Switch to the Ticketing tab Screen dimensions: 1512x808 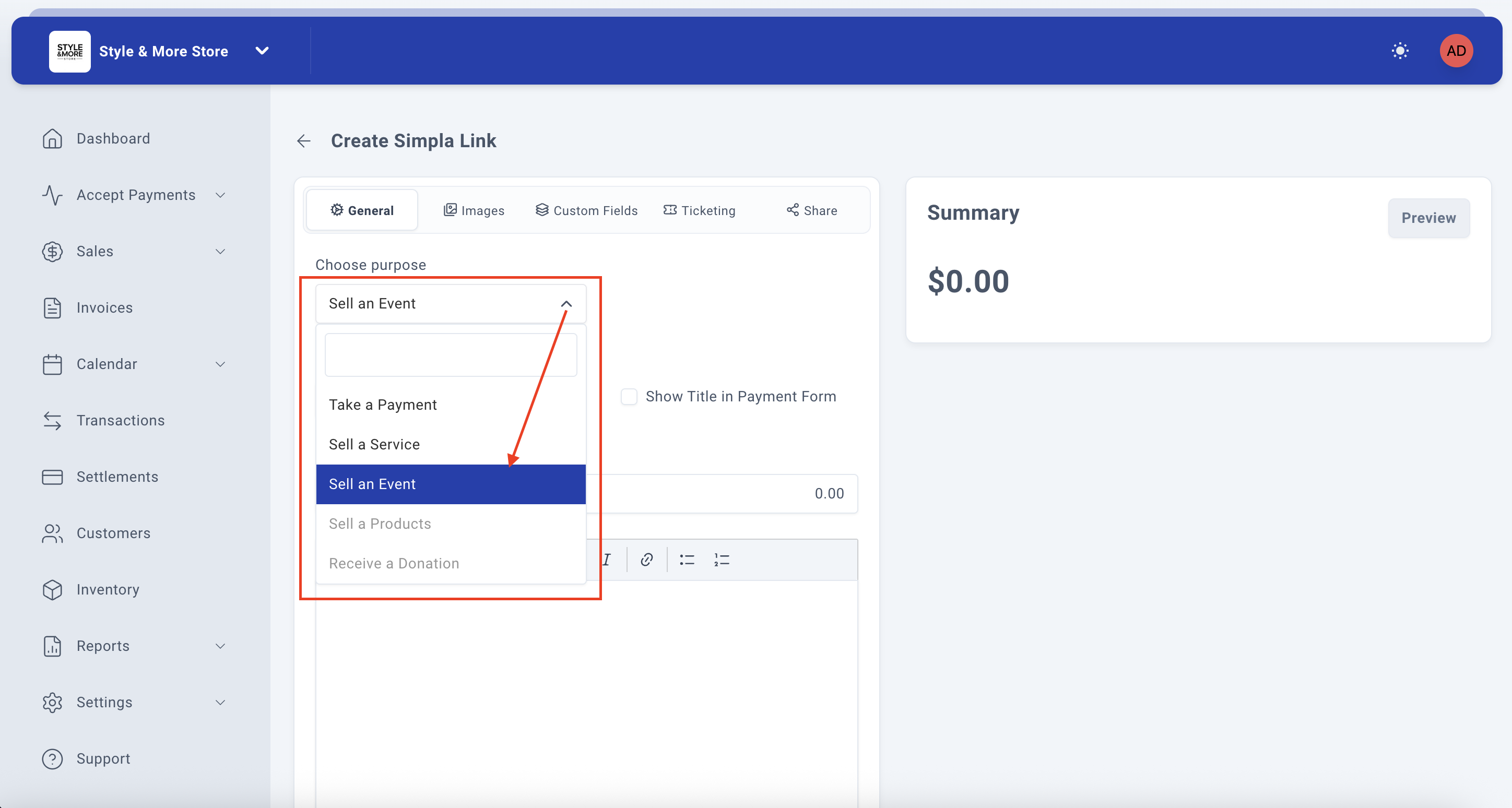699,211
